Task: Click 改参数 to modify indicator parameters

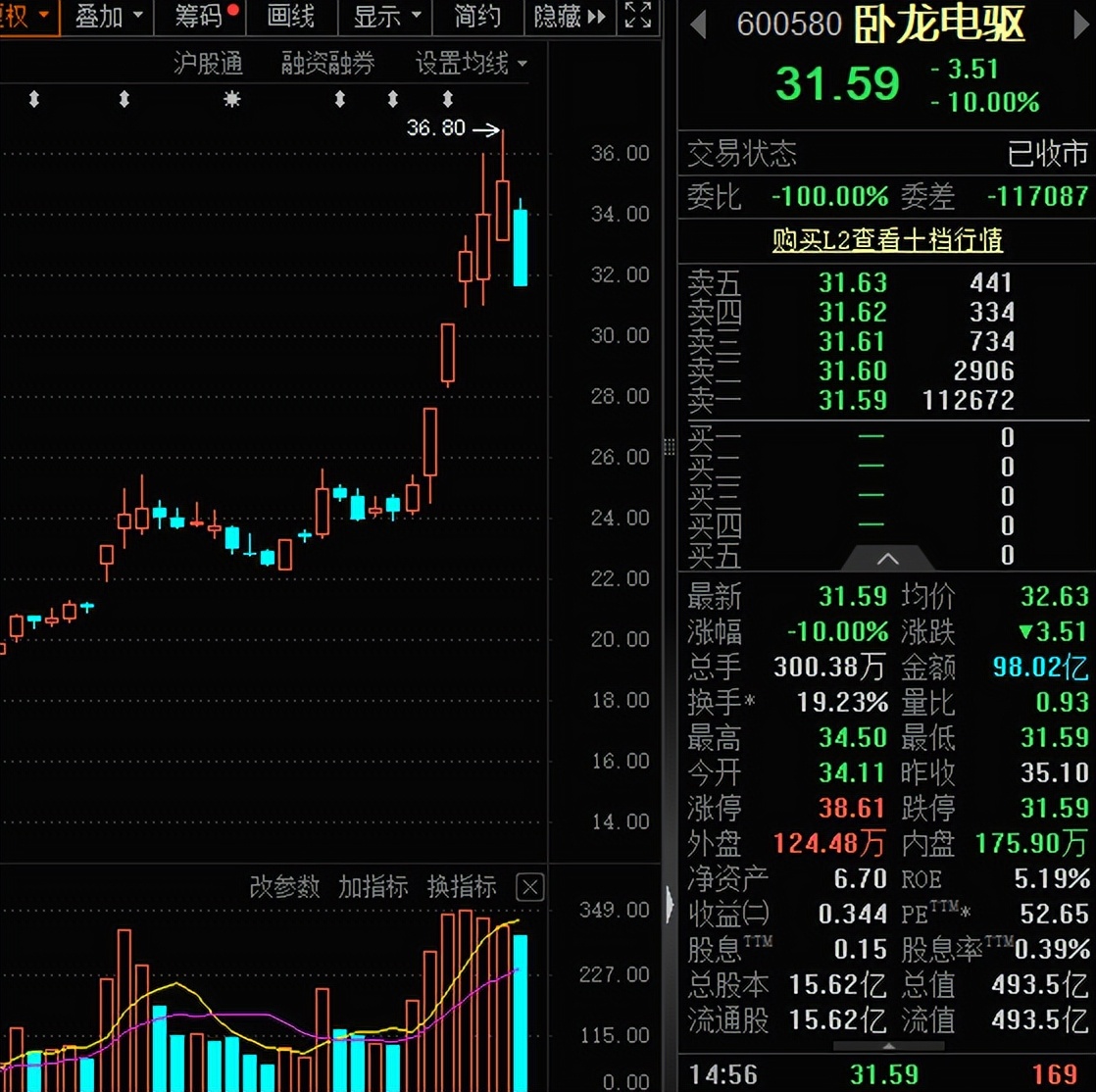Action: click(284, 887)
